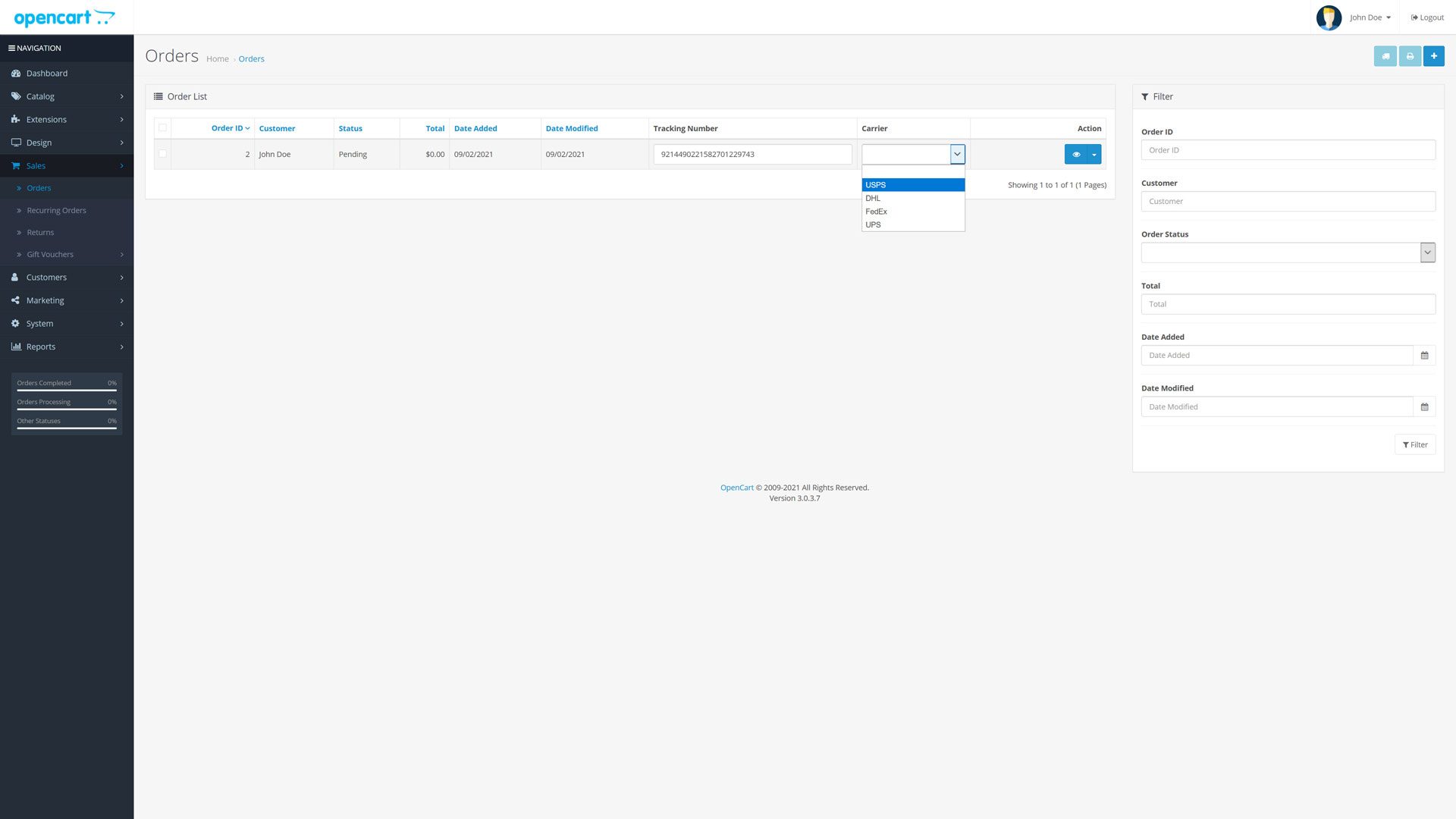The height and width of the screenshot is (819, 1456).
Task: Click the Invoice print button
Action: [x=1410, y=55]
